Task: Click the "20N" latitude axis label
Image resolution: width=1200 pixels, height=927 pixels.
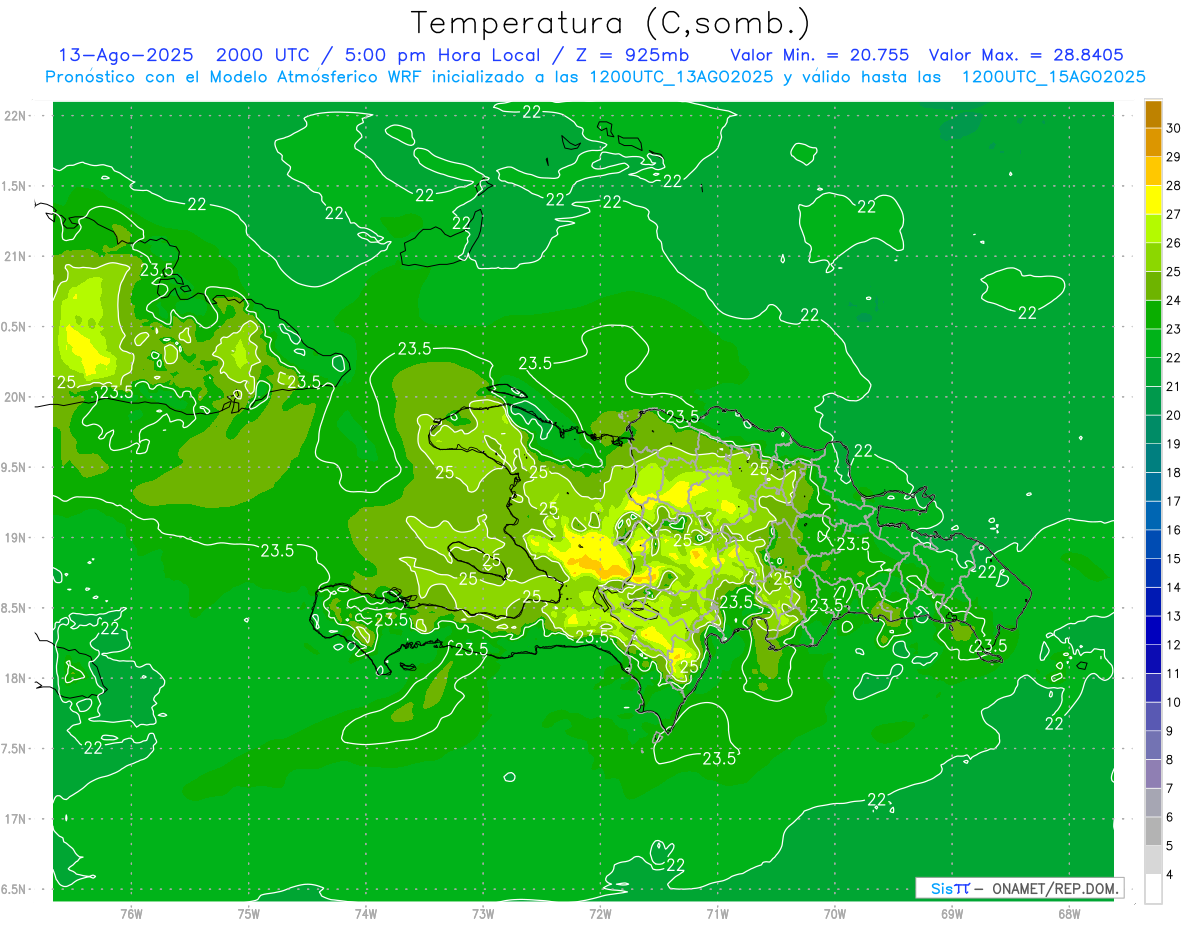Action: click(16, 397)
